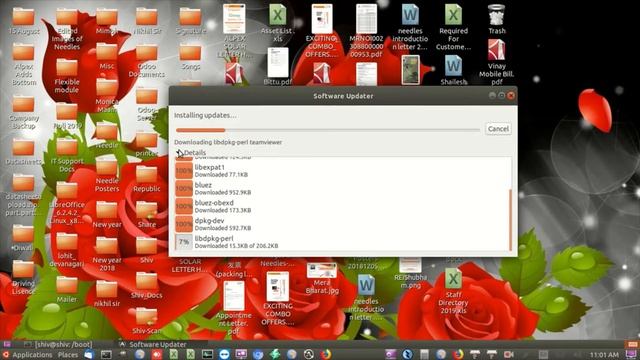Open the Edited Images of Needles folder
Screen dimensions: 640x360
67,28
